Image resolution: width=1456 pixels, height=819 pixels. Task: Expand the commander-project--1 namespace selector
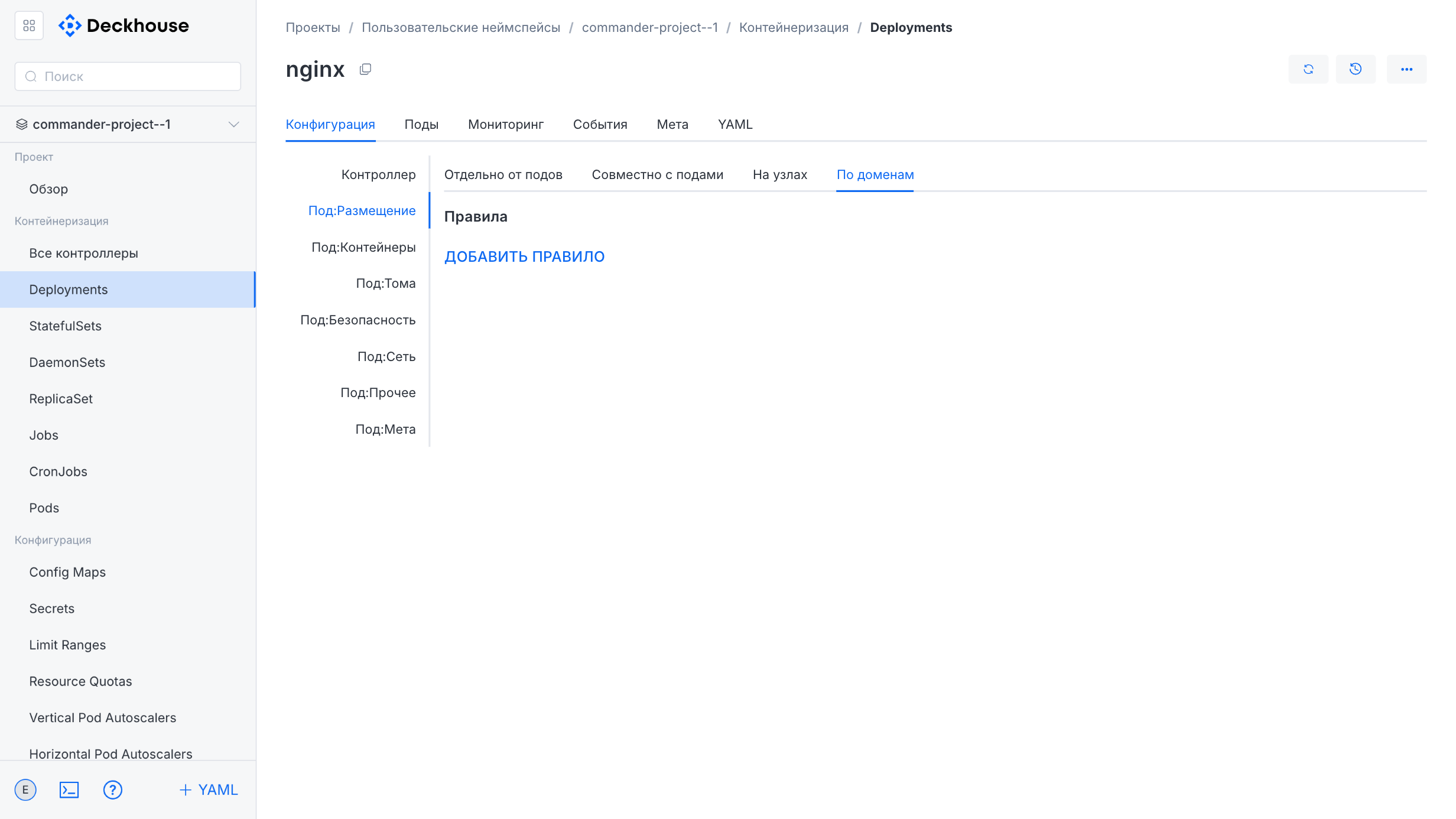click(128, 124)
